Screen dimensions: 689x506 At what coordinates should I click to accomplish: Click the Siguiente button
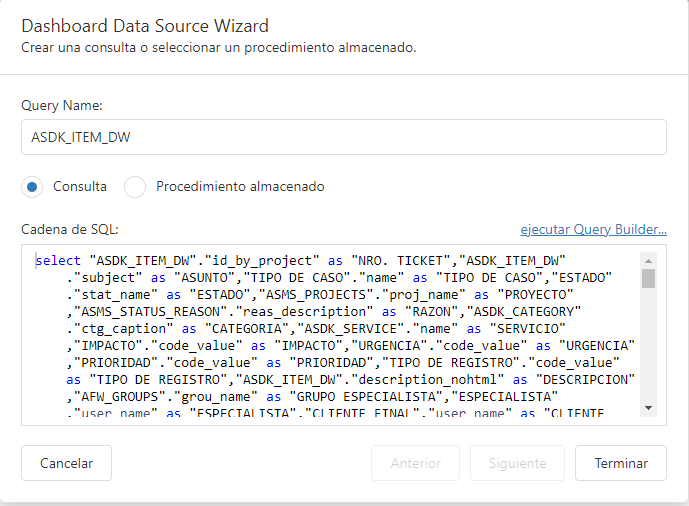coord(517,463)
